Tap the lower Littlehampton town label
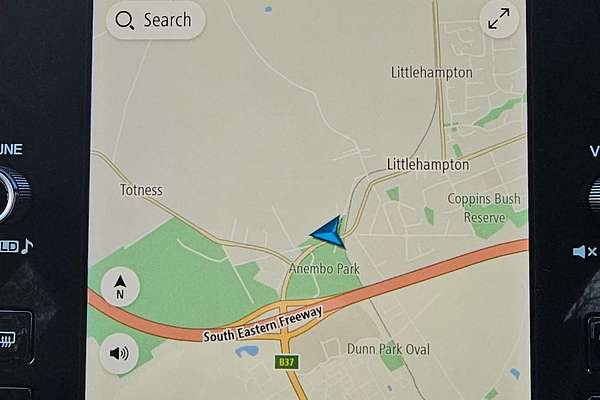Viewport: 600px width, 400px height. click(428, 165)
